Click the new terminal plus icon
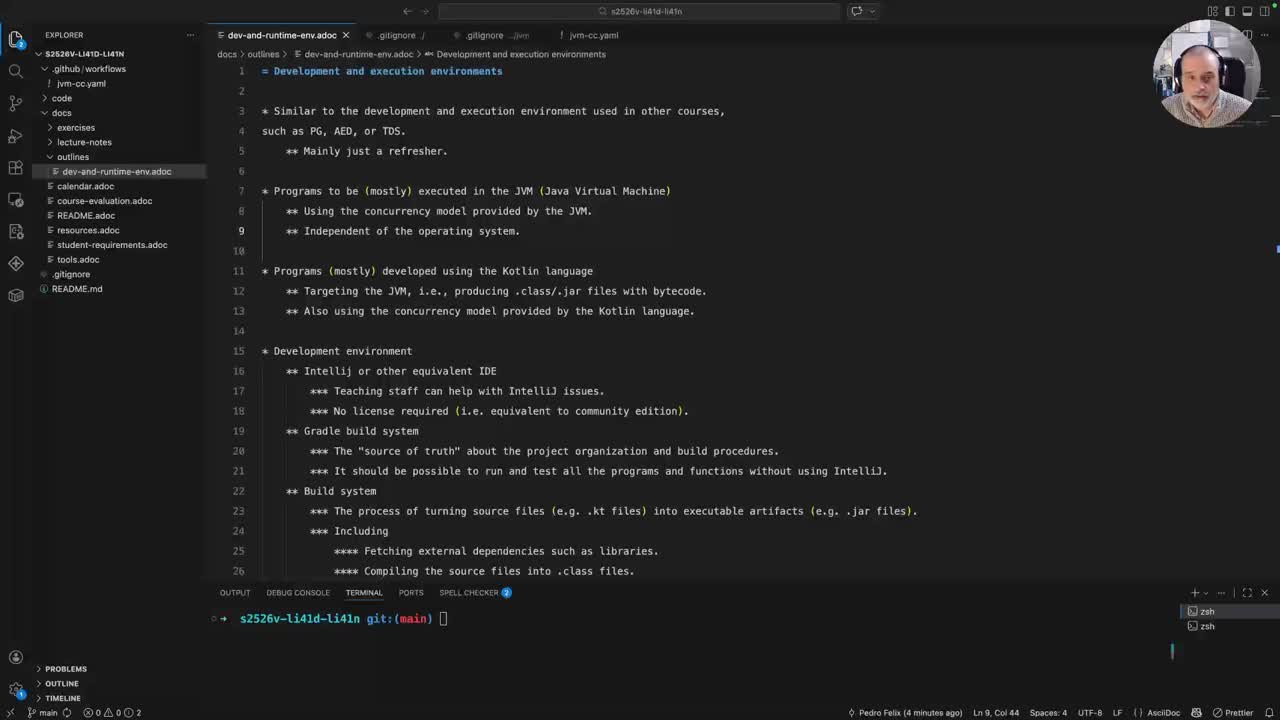1280x720 pixels. point(1194,593)
